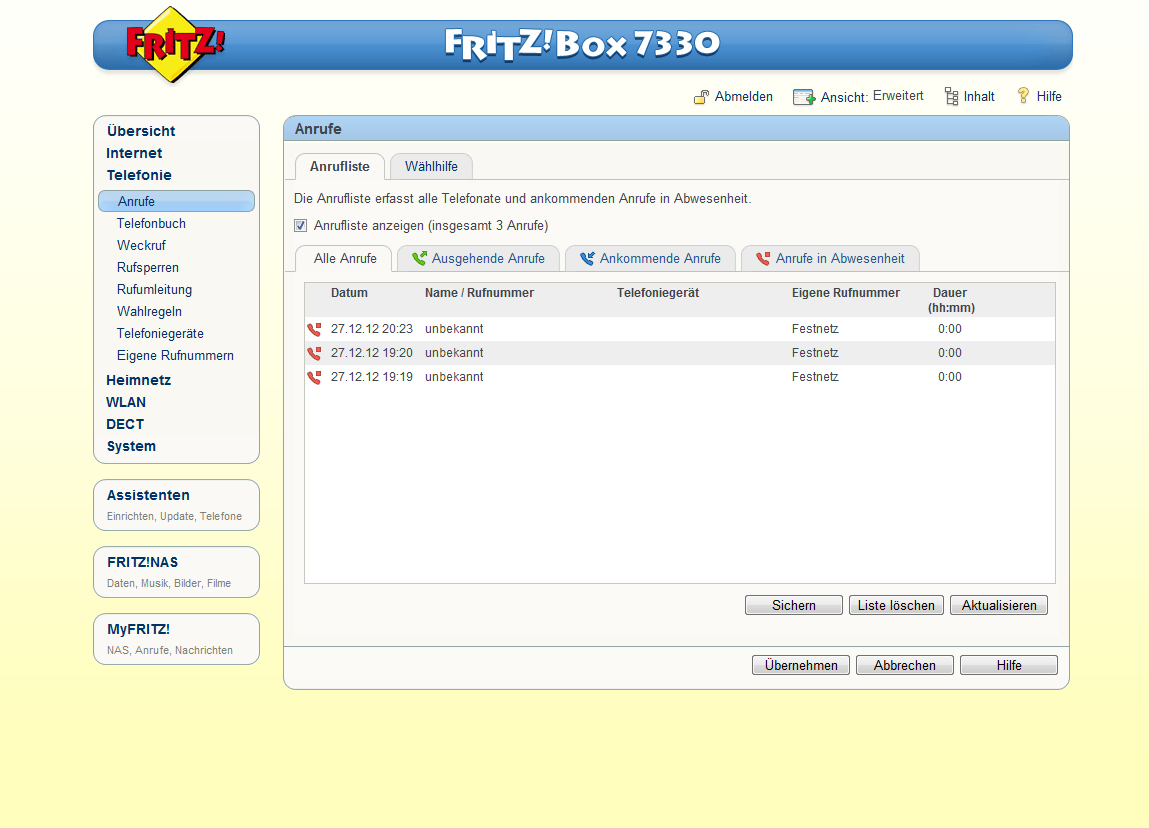The image size is (1149, 828).
Task: Switch to the Wählhilfe tab
Action: coord(431,166)
